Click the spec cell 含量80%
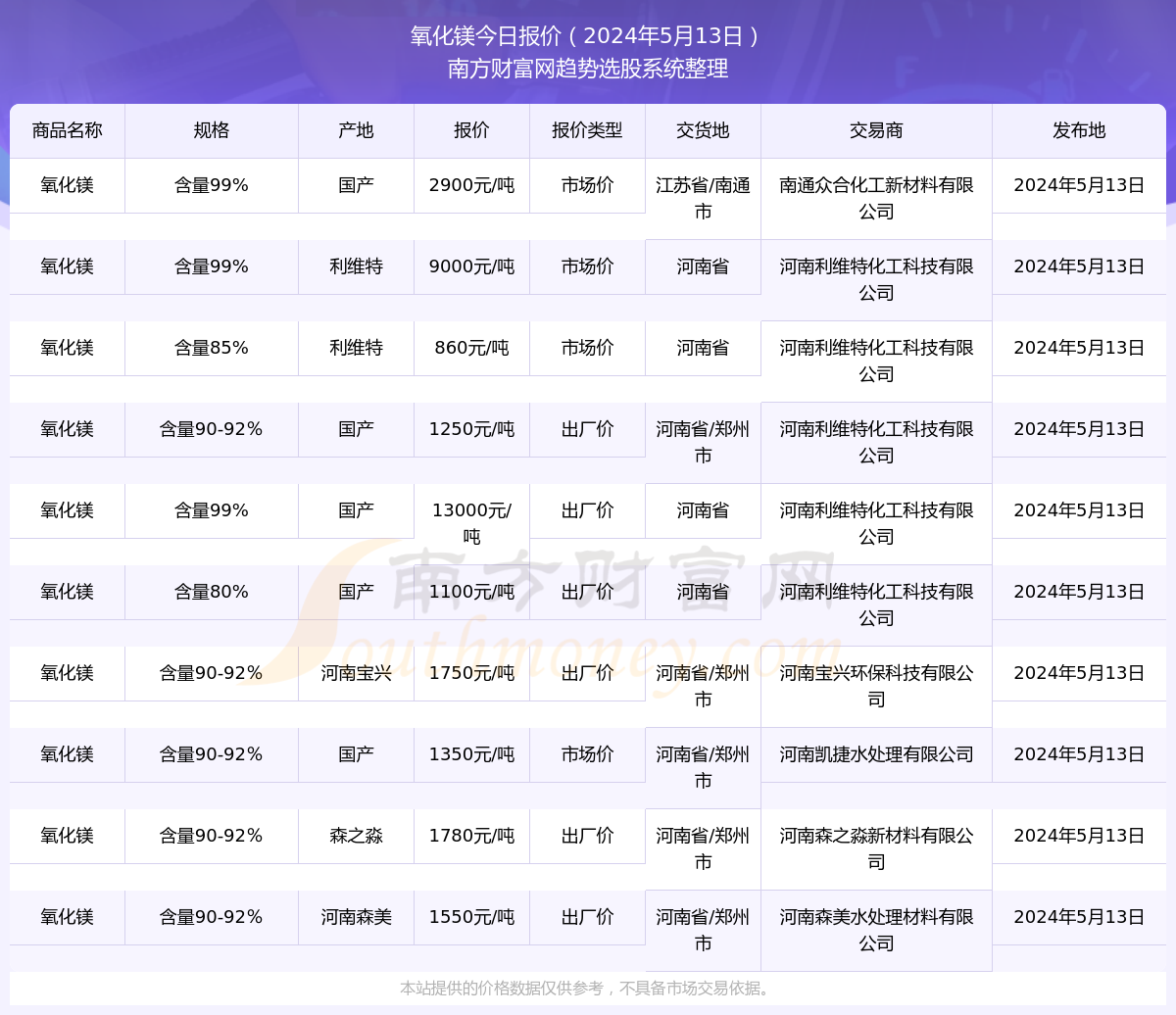Image resolution: width=1176 pixels, height=1015 pixels. click(x=212, y=592)
